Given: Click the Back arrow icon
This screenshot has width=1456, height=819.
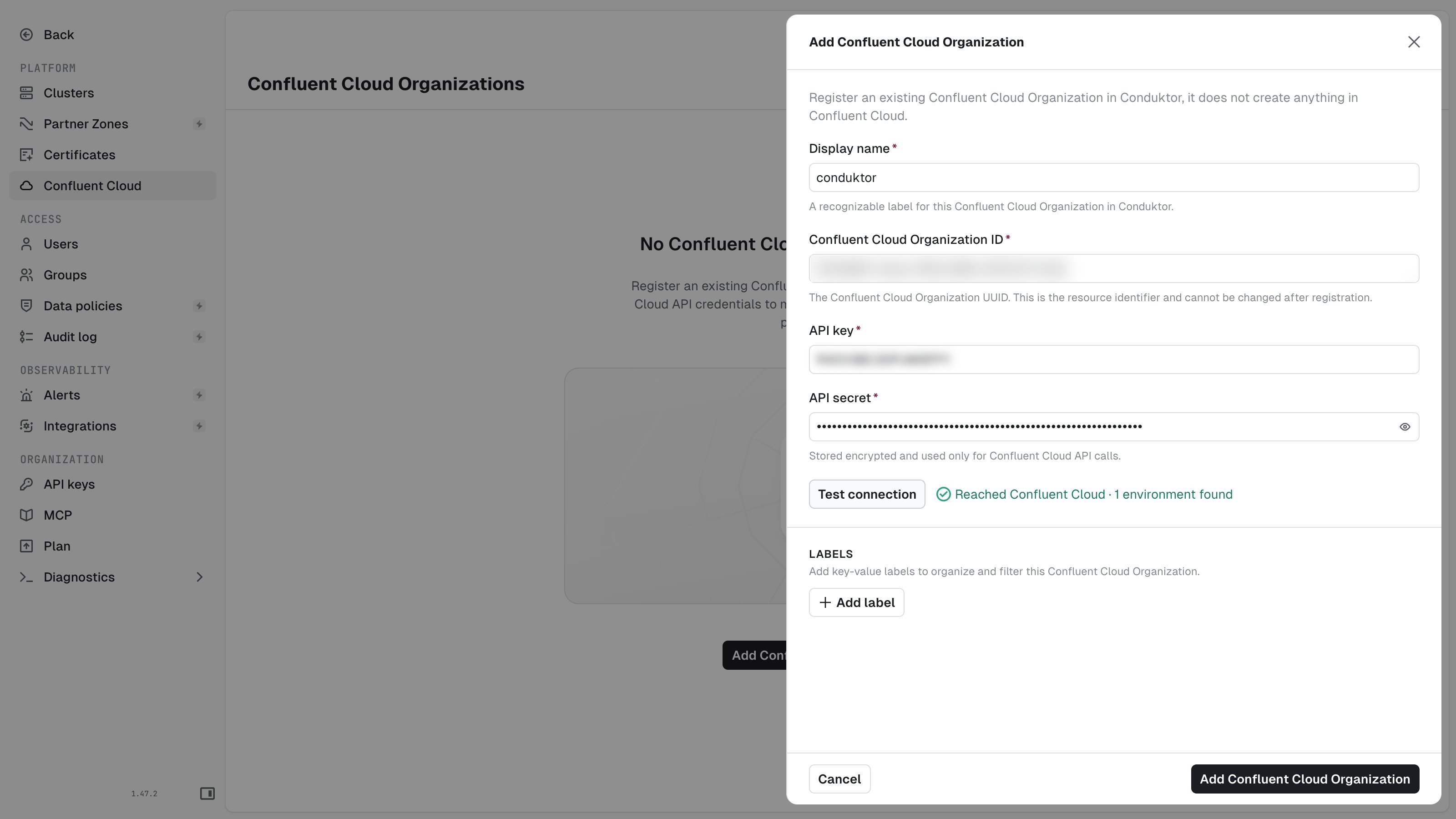Looking at the screenshot, I should [26, 35].
